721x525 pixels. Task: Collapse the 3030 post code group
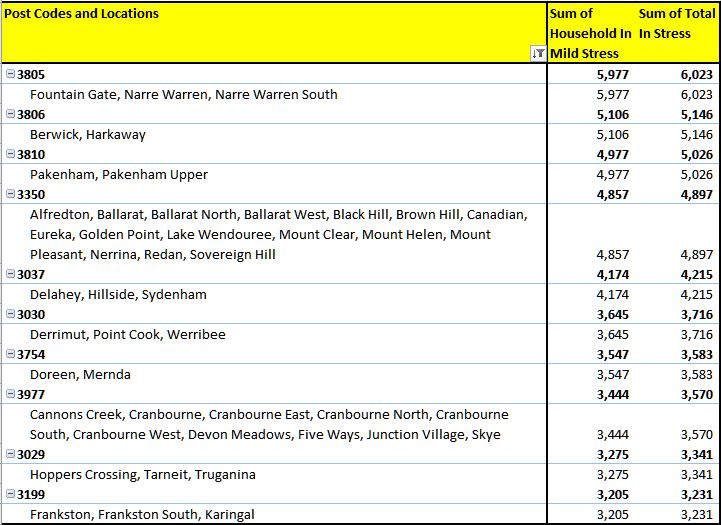click(10, 314)
